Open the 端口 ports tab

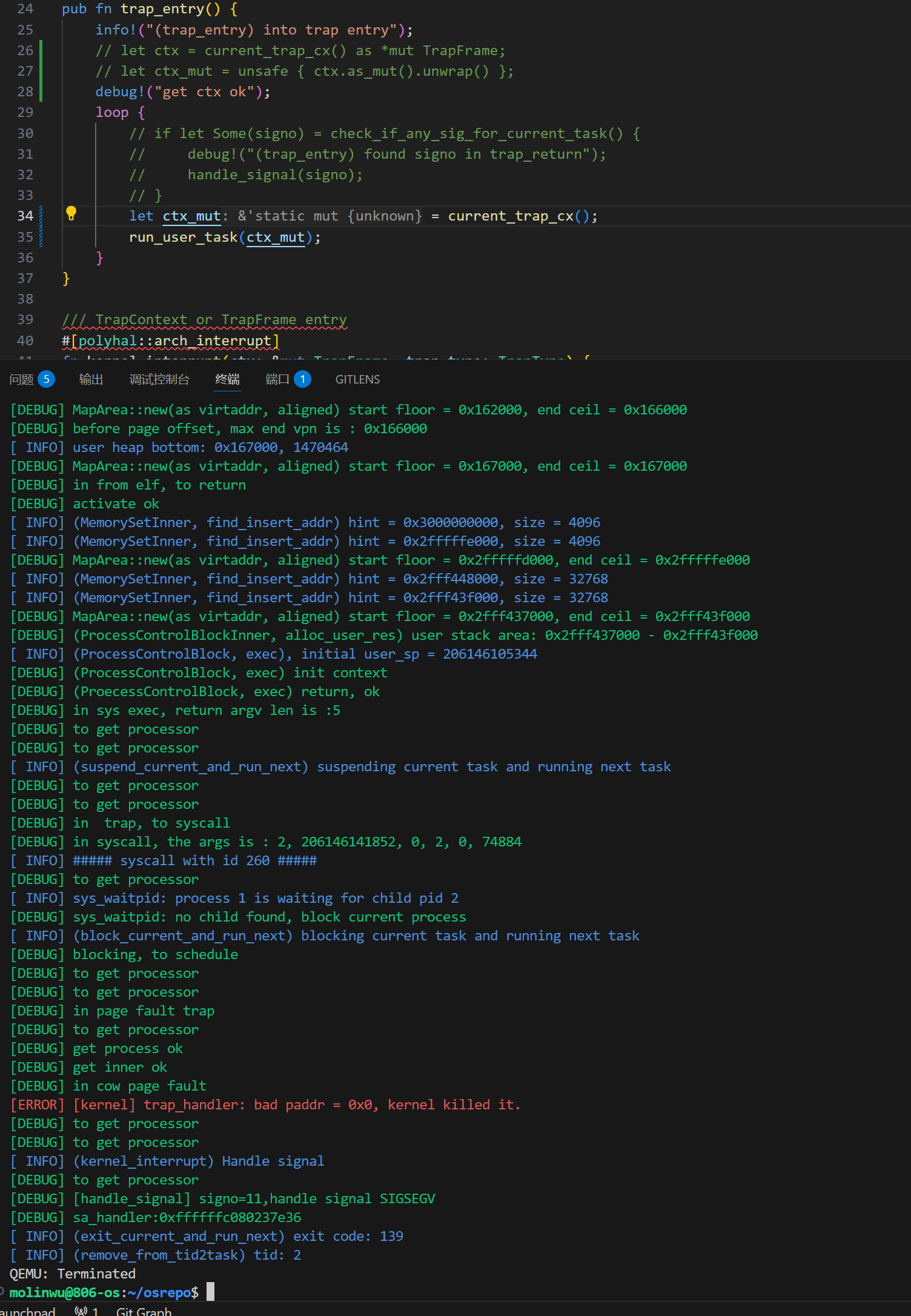(277, 379)
